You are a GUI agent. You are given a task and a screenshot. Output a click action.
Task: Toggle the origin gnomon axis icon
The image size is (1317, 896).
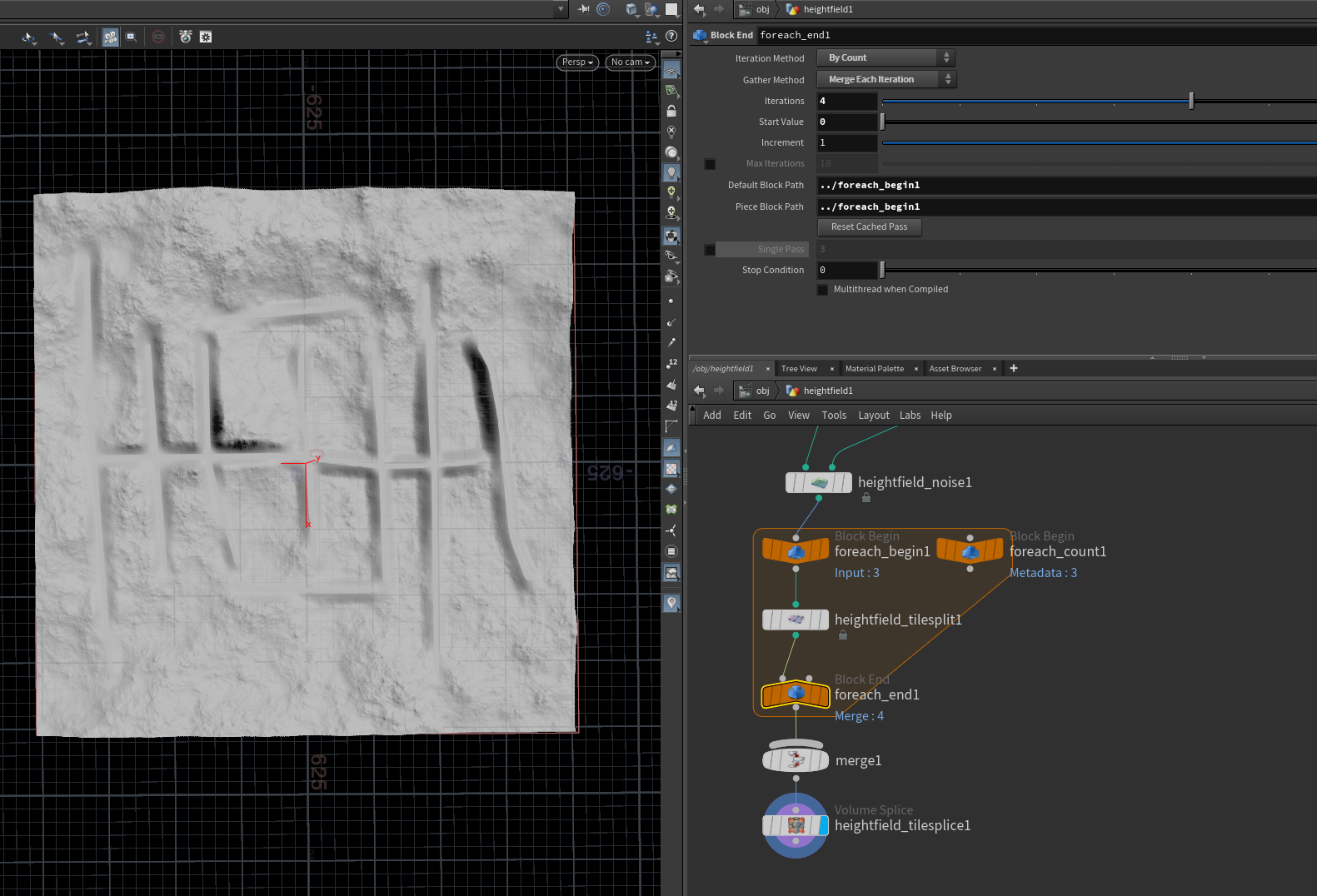click(x=671, y=530)
